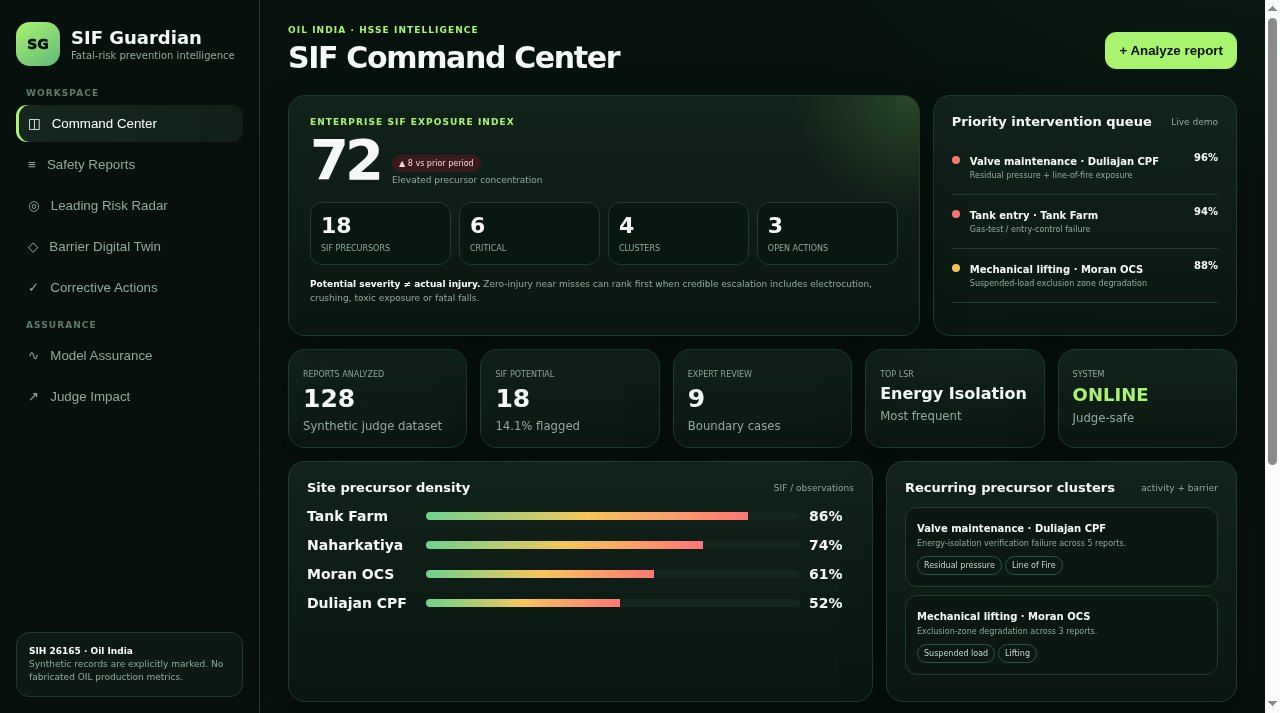Click the SIH 26165 · Oil India note
This screenshot has height=713, width=1280.
click(x=129, y=664)
